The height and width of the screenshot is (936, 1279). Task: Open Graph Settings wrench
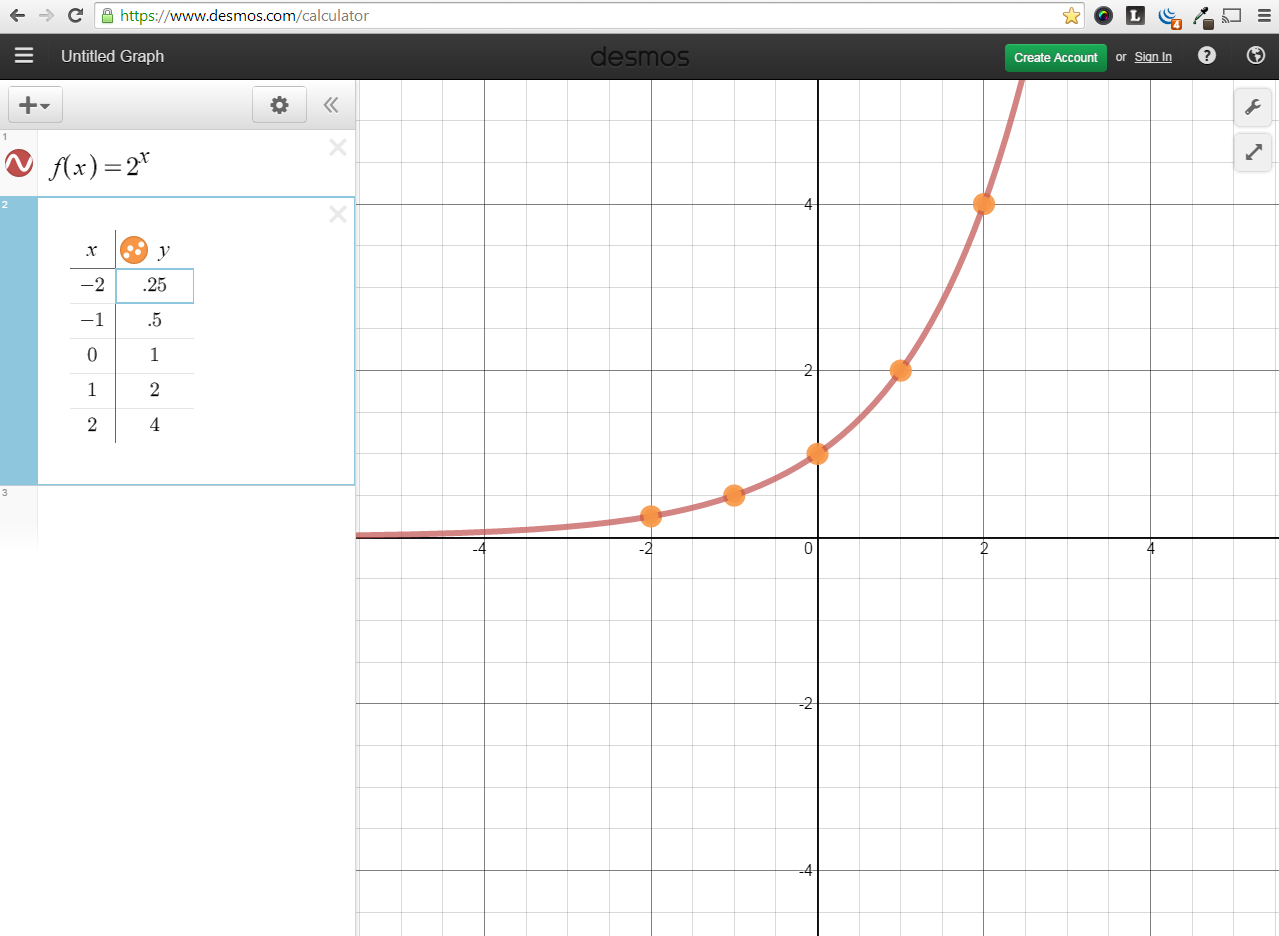tap(1252, 108)
